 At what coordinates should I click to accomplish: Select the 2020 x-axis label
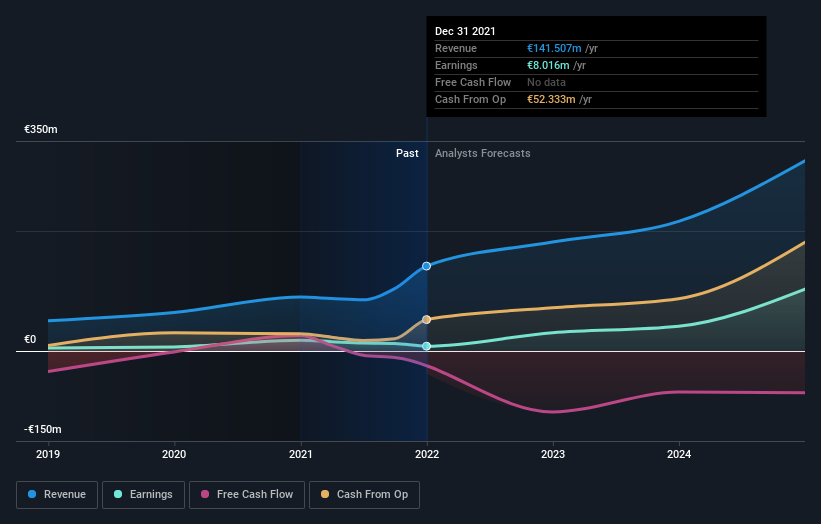pyautogui.click(x=174, y=454)
